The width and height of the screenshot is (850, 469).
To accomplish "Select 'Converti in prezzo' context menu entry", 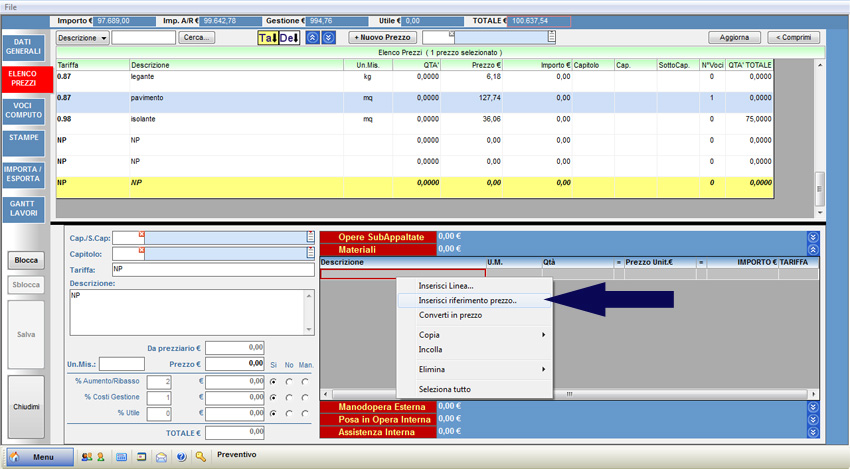I will 450,315.
